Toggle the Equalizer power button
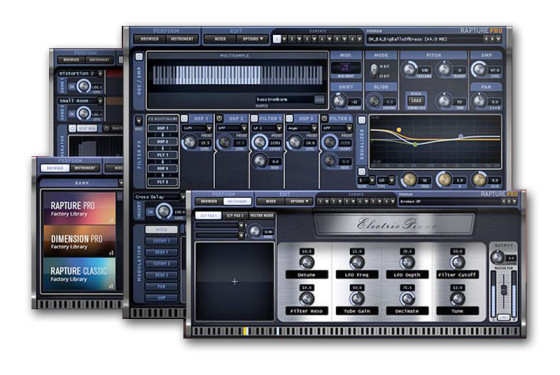Screen dimensions: 560x375 pos(361,120)
